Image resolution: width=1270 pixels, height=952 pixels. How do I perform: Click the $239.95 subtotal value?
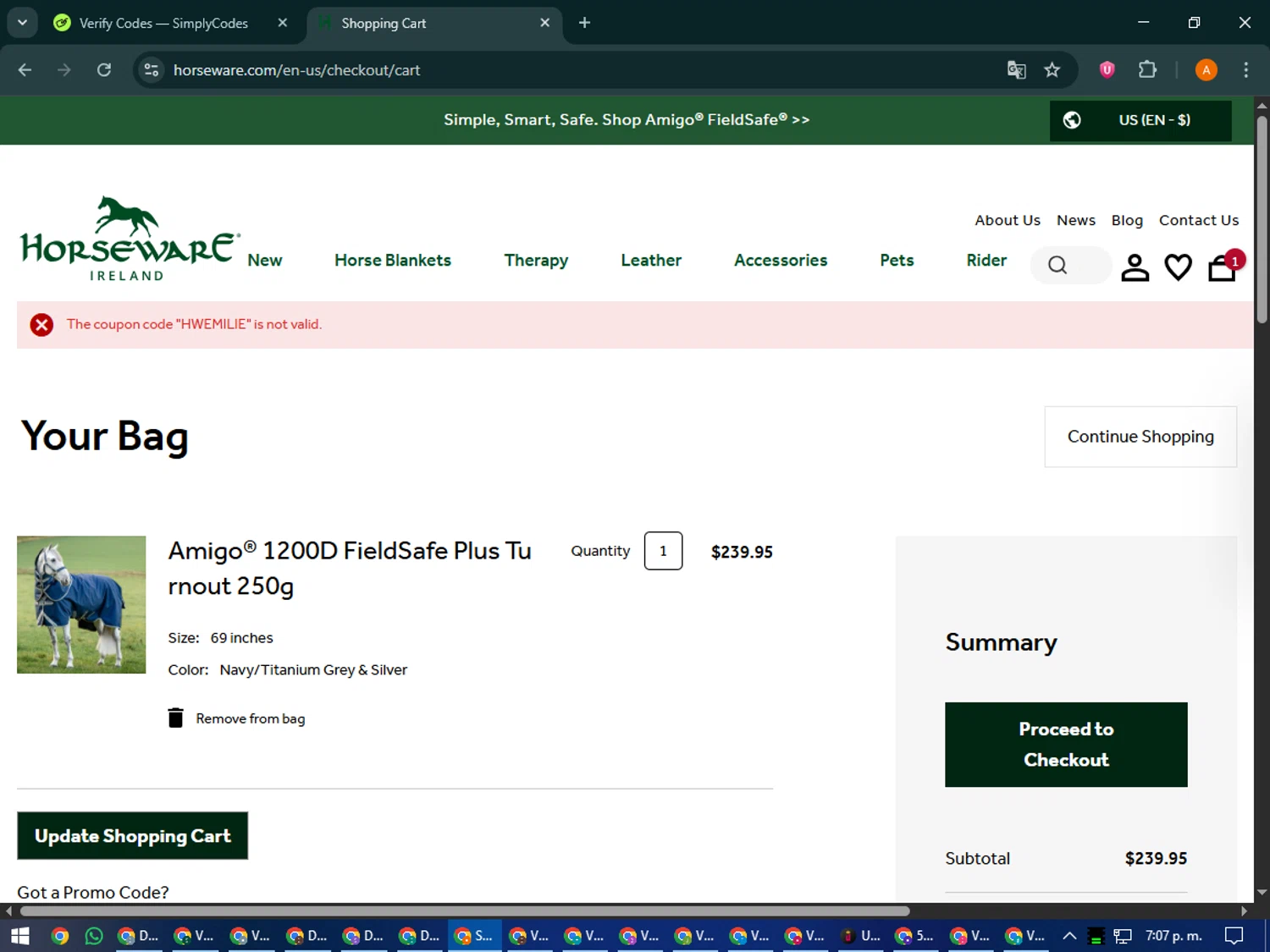point(1156,859)
